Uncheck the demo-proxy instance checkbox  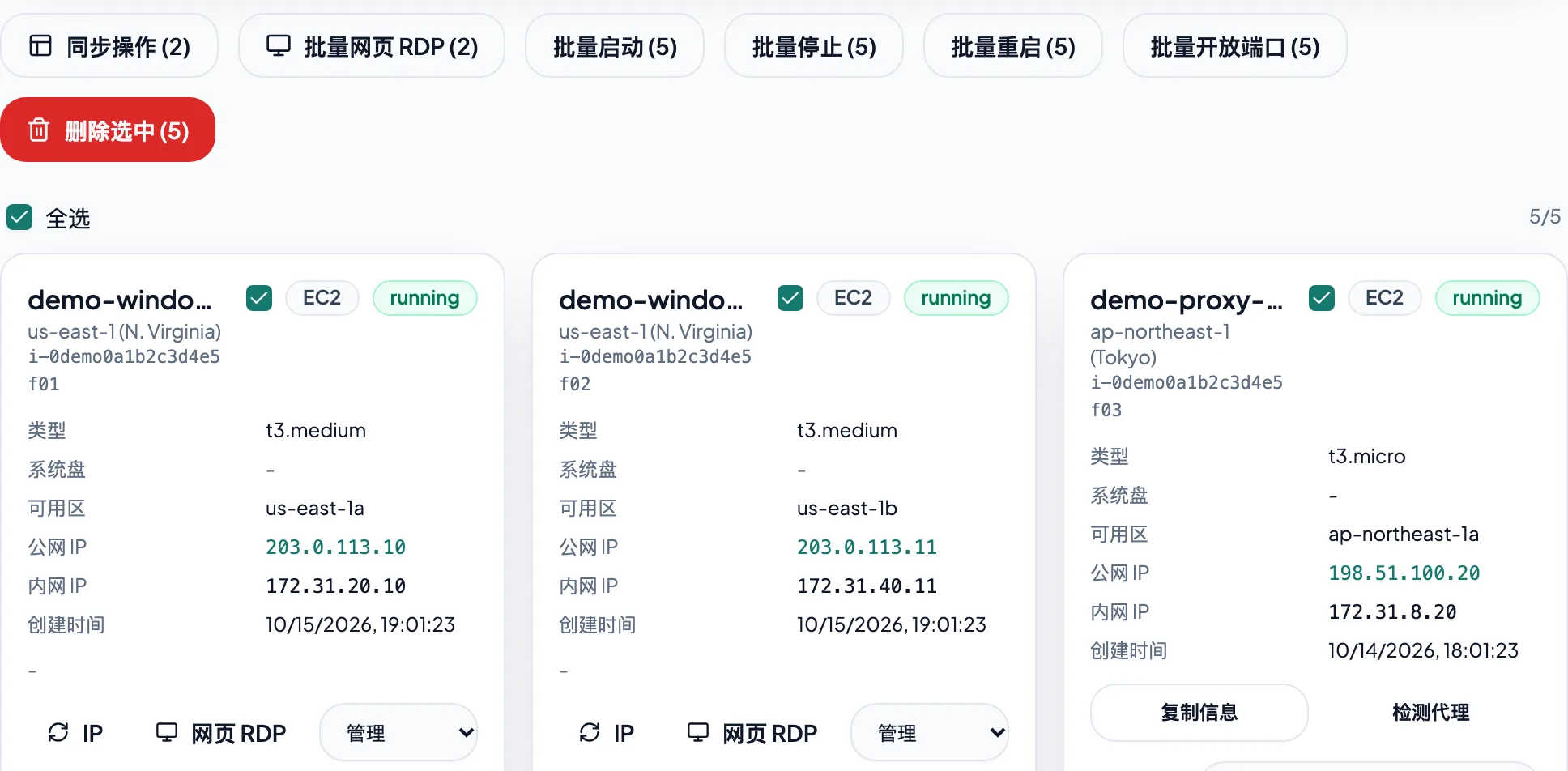[1322, 298]
